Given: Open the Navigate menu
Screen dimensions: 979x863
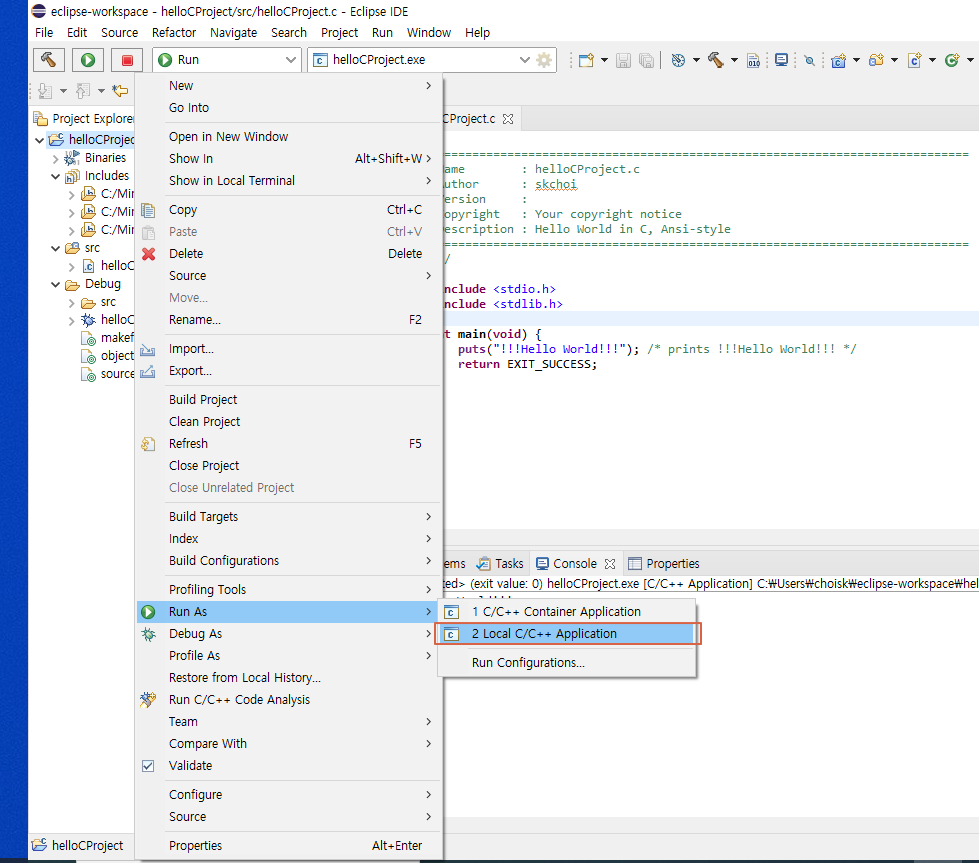Looking at the screenshot, I should (234, 32).
